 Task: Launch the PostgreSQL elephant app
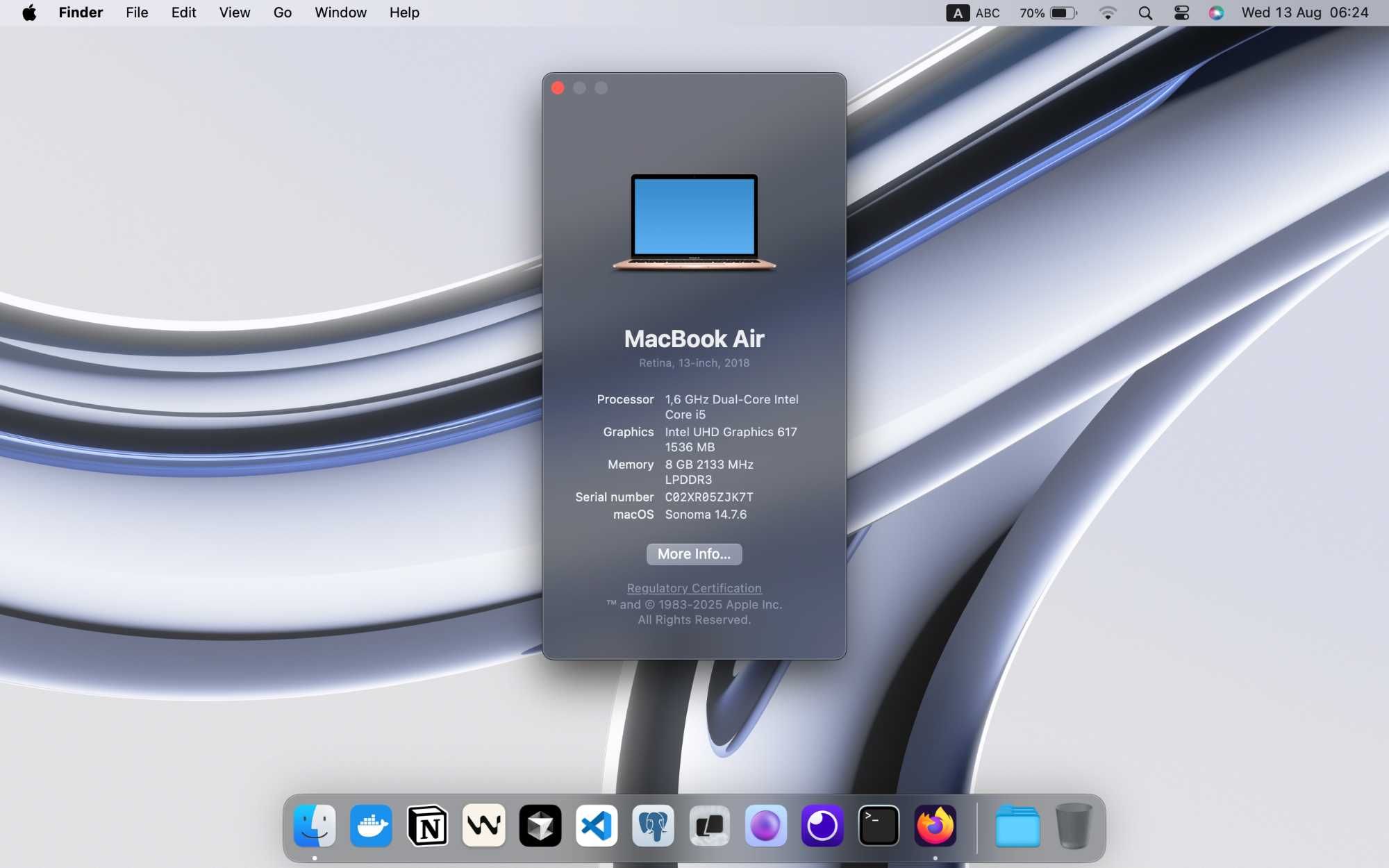(x=653, y=826)
